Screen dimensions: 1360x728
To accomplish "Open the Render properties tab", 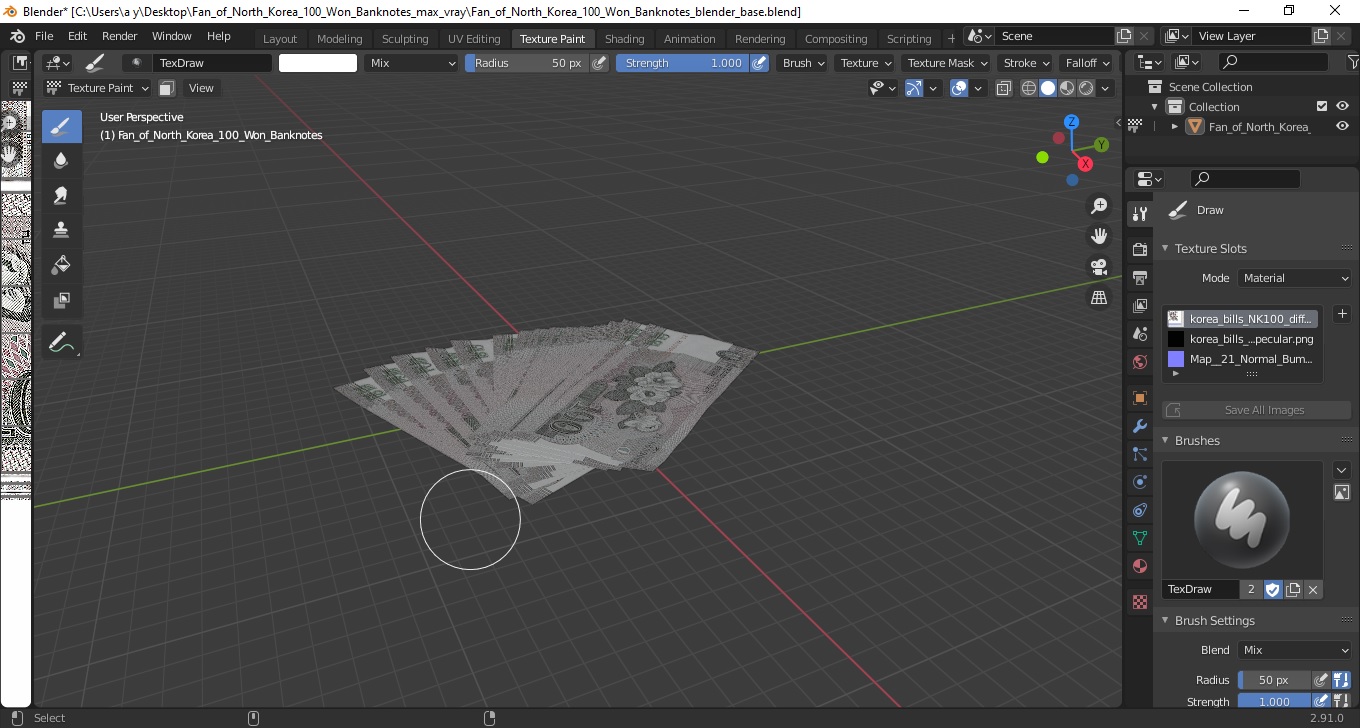I will pos(1139,248).
